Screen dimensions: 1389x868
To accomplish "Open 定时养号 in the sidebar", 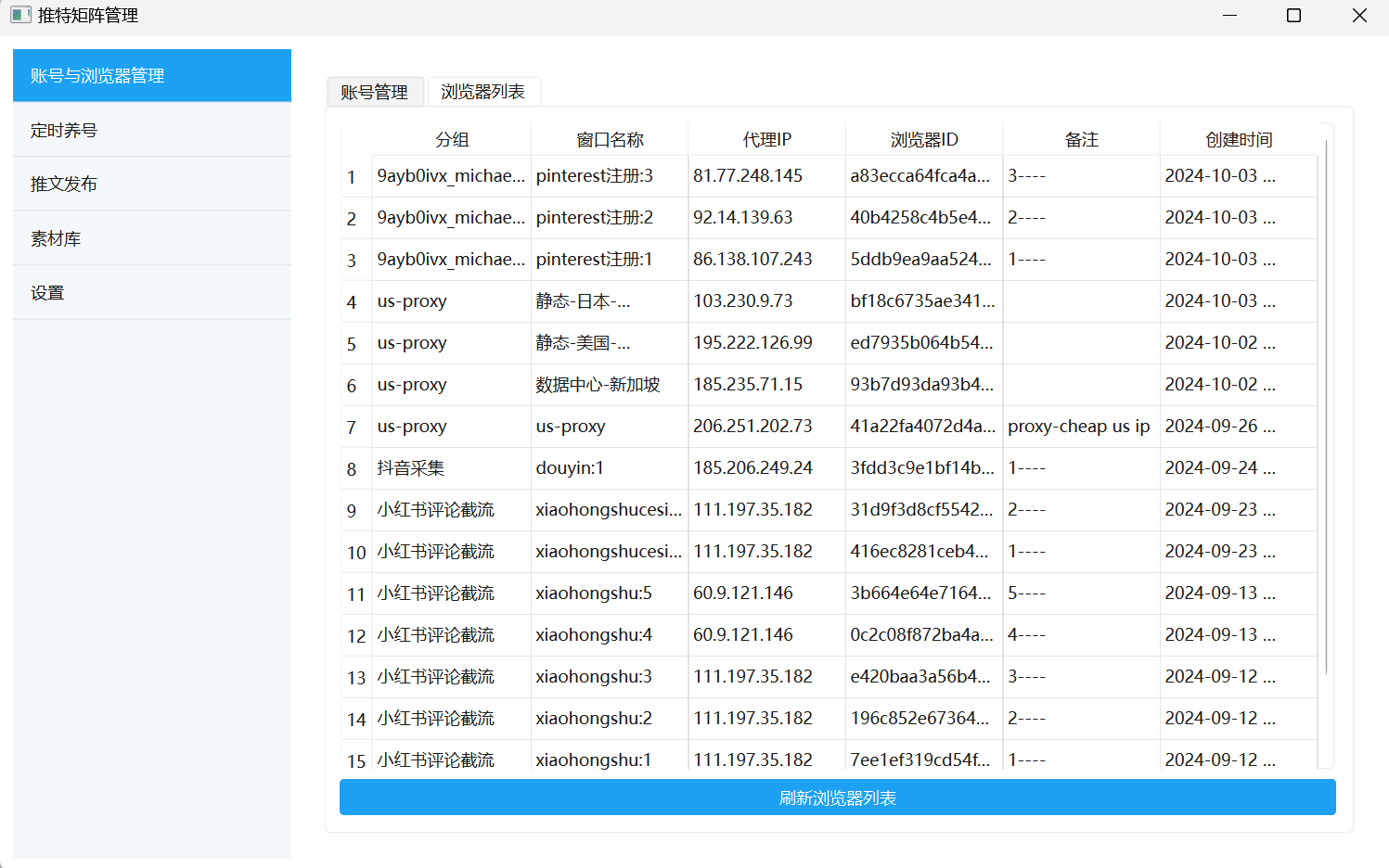I will click(x=151, y=131).
